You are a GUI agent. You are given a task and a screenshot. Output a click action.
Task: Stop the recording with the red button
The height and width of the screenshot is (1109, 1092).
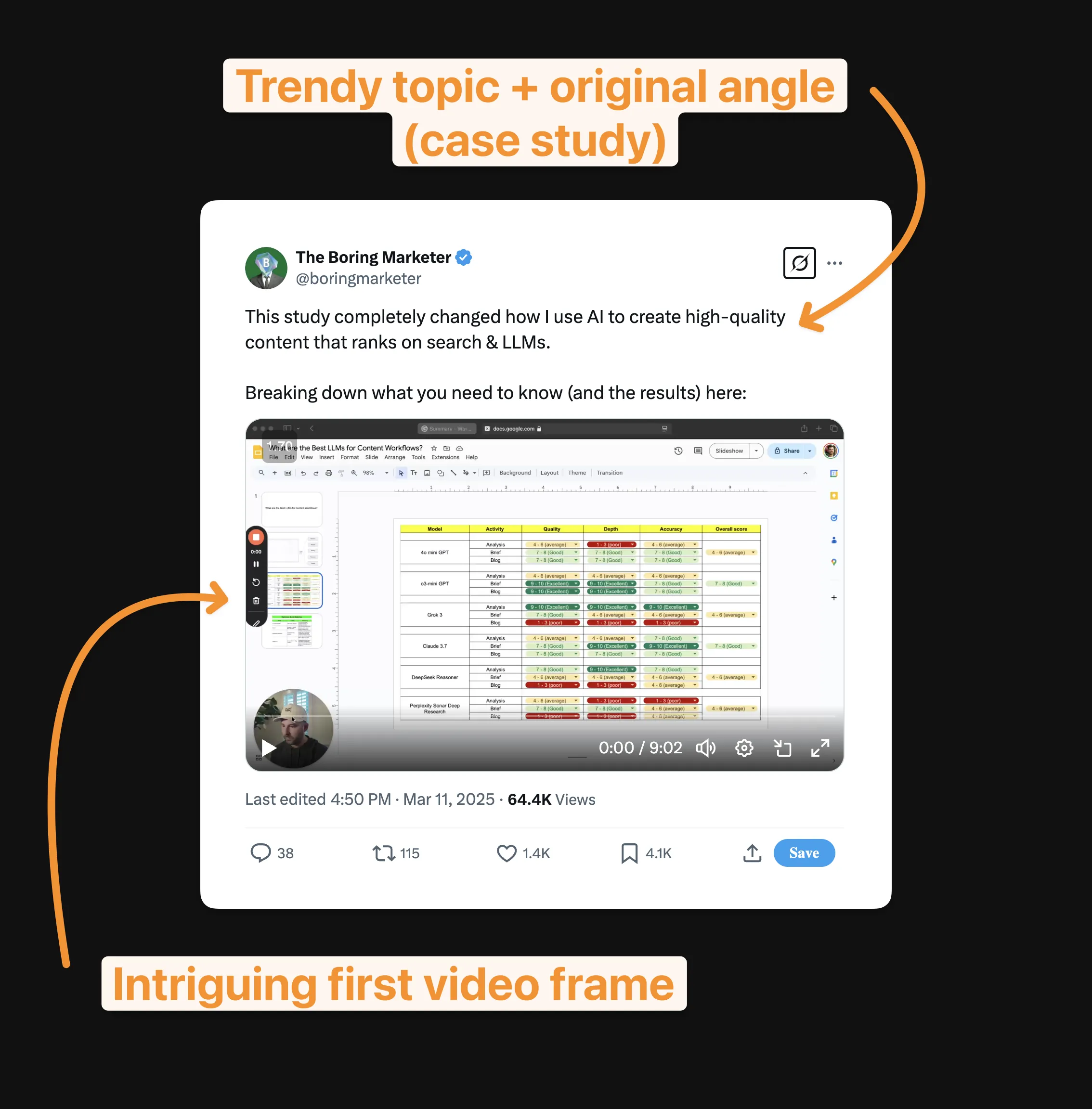(256, 537)
